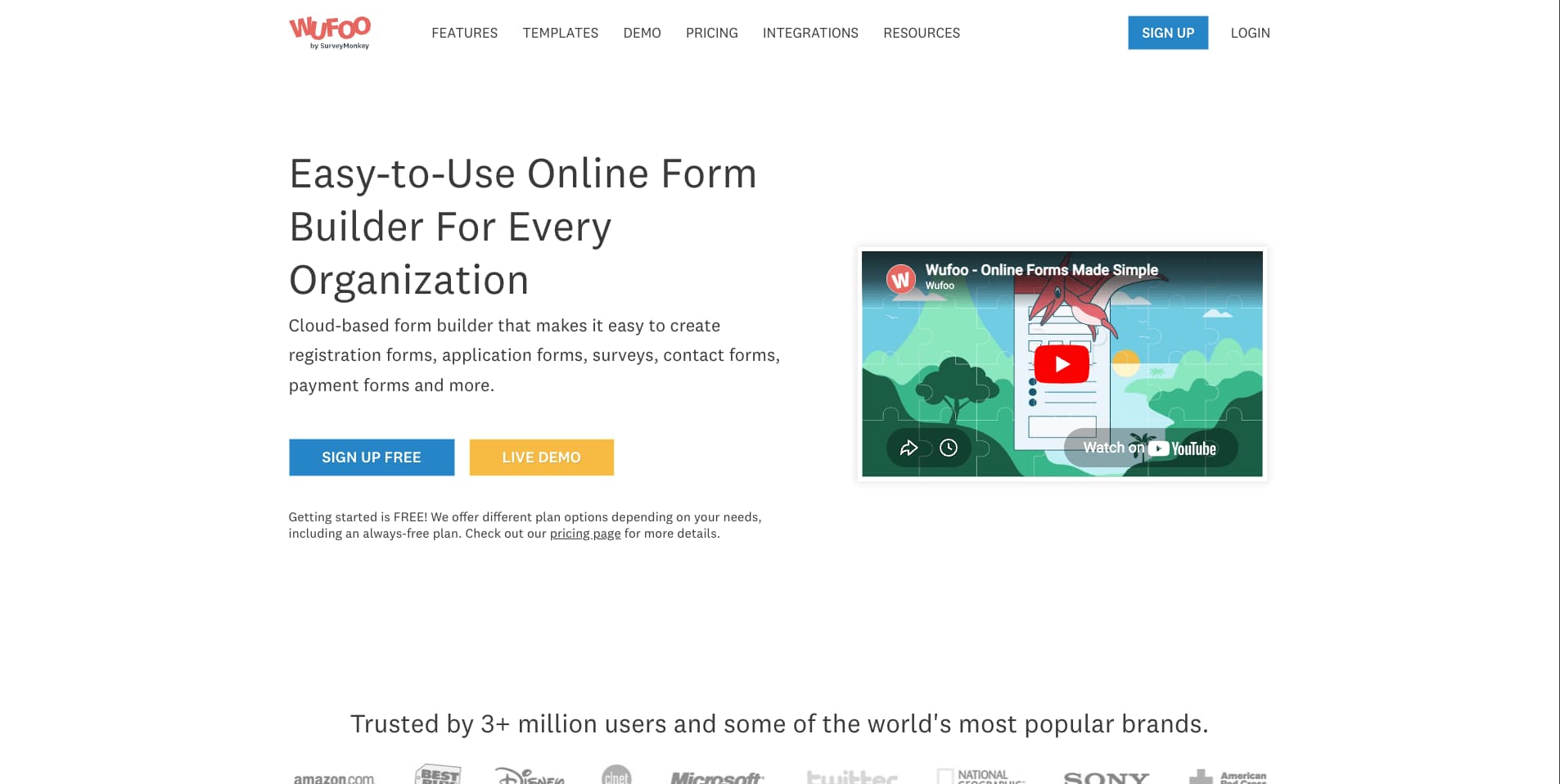
Task: Open the Templates menu item
Action: (560, 33)
